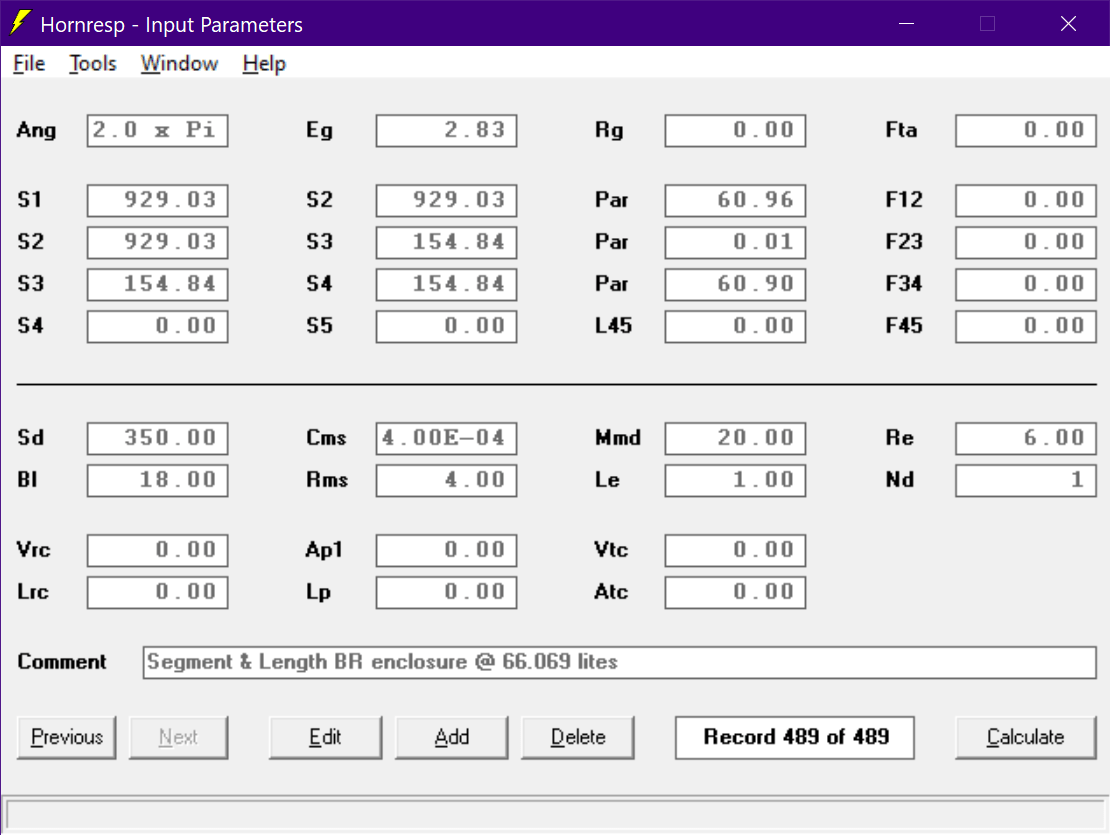
Task: Click the Sd field showing 350.00
Action: pyautogui.click(x=157, y=438)
